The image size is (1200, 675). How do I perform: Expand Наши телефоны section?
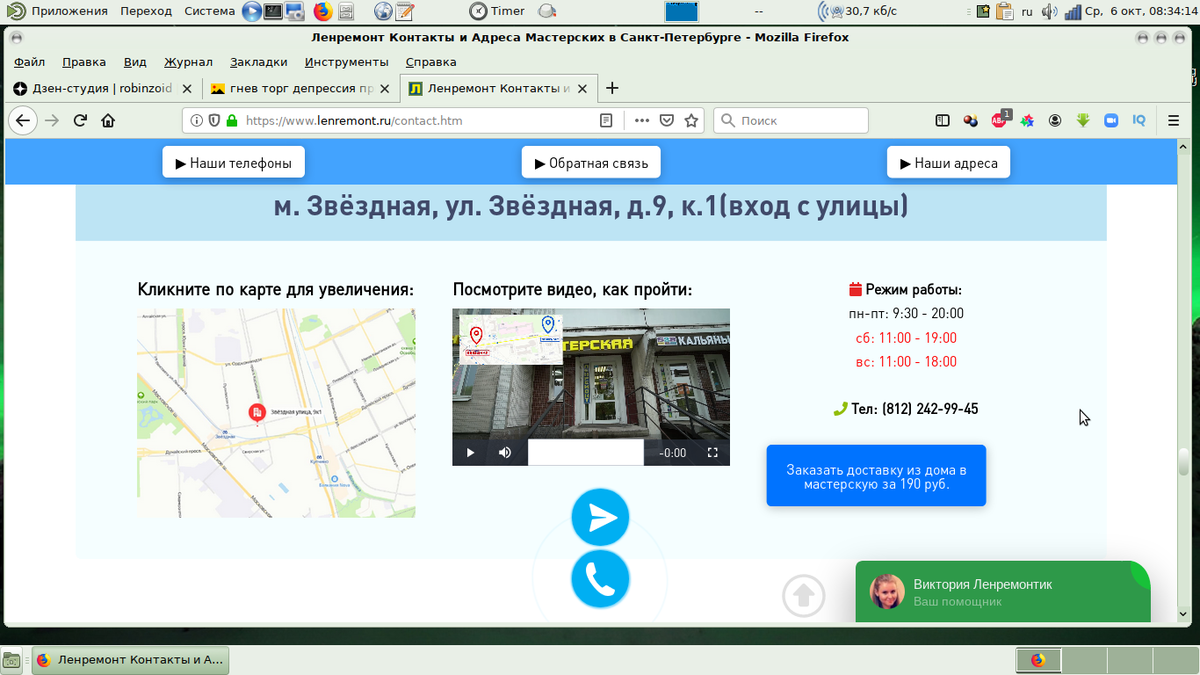coord(233,163)
